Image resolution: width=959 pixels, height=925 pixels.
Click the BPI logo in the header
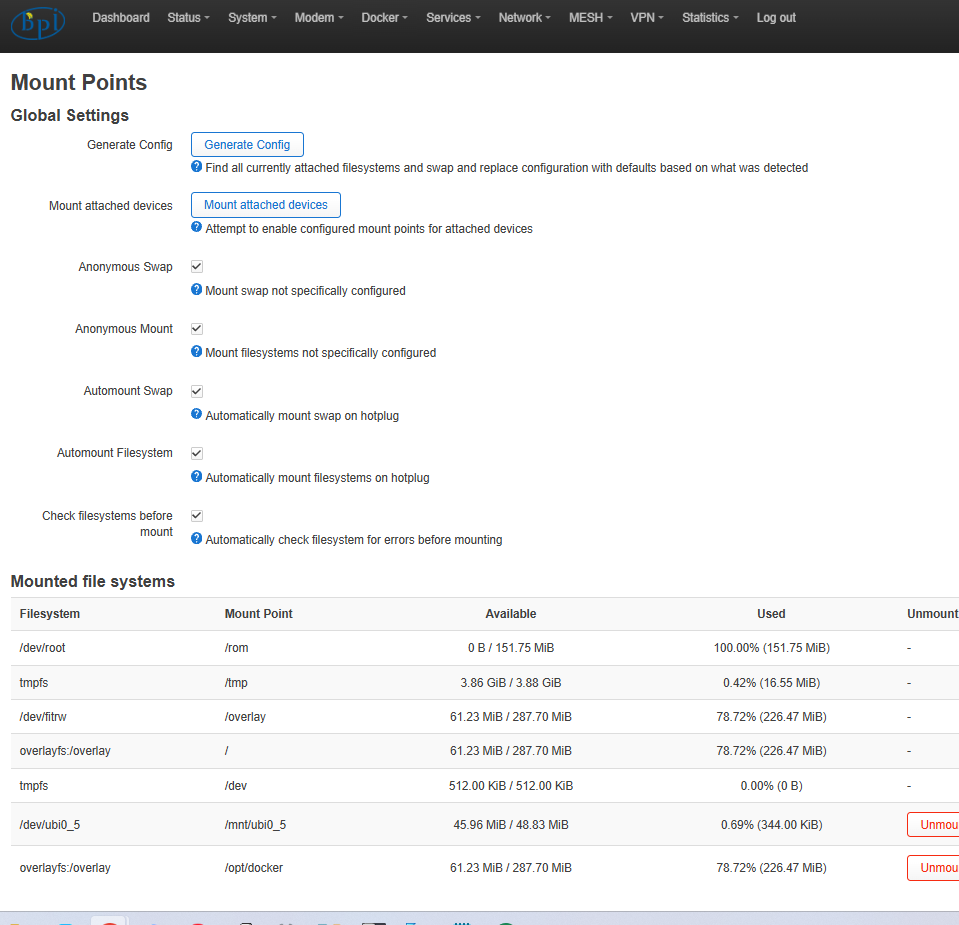[x=38, y=21]
